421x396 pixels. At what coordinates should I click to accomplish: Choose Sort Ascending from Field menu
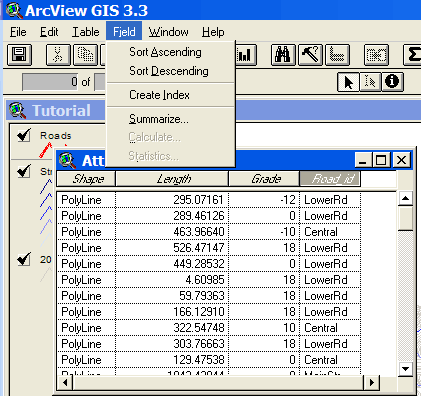[170, 52]
